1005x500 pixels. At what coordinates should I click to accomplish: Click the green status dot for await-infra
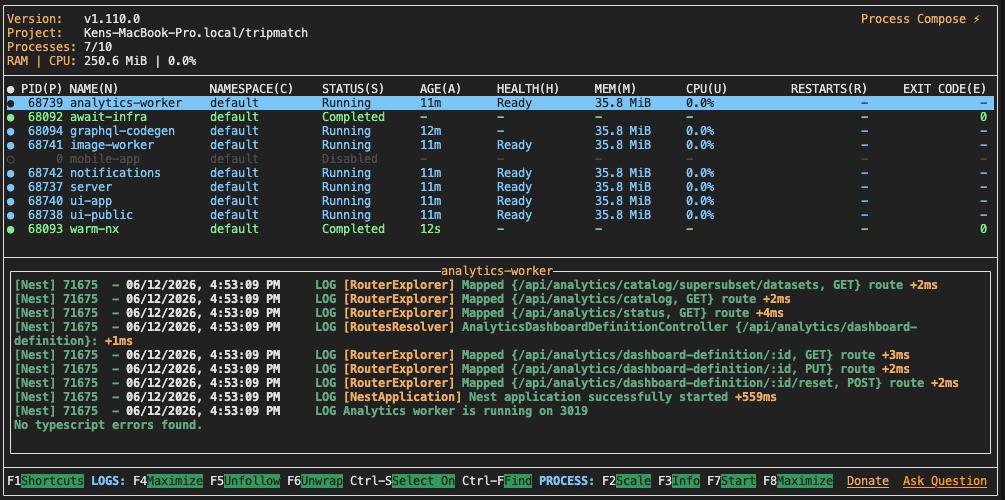click(x=10, y=117)
